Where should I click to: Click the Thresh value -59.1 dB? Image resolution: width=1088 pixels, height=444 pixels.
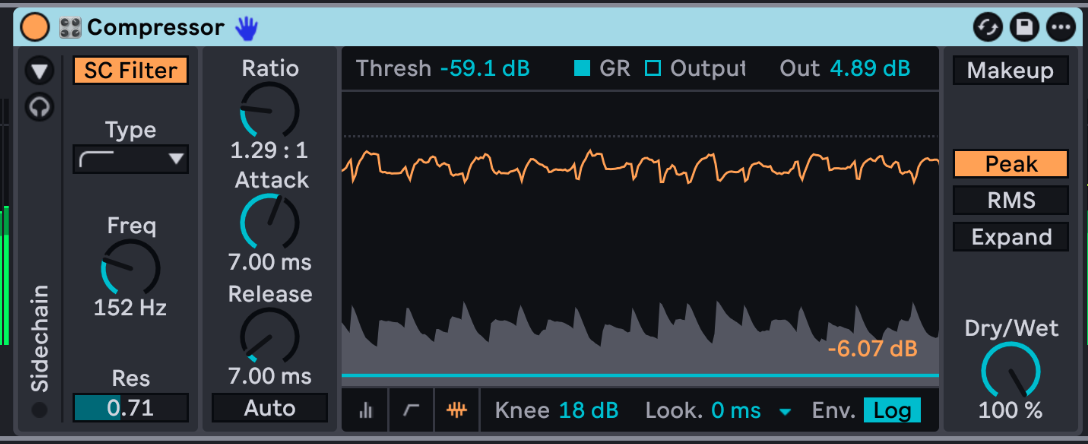pyautogui.click(x=485, y=69)
